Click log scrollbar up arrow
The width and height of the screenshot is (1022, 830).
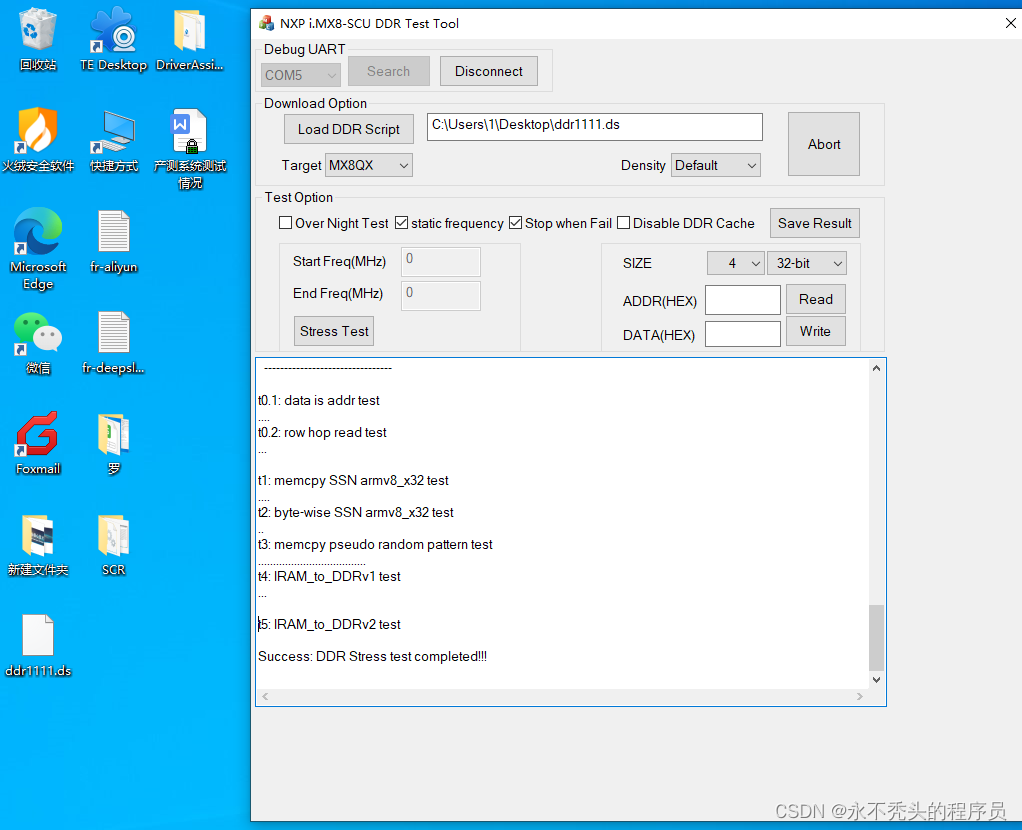pos(877,368)
